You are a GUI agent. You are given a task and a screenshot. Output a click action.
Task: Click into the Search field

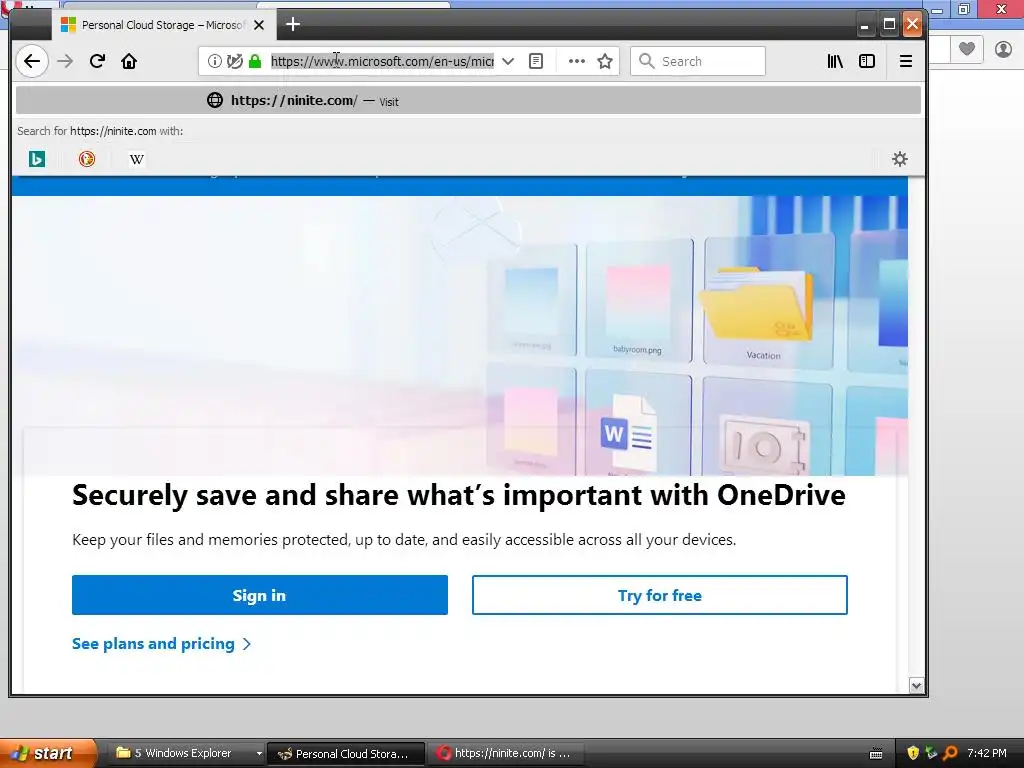coord(697,61)
